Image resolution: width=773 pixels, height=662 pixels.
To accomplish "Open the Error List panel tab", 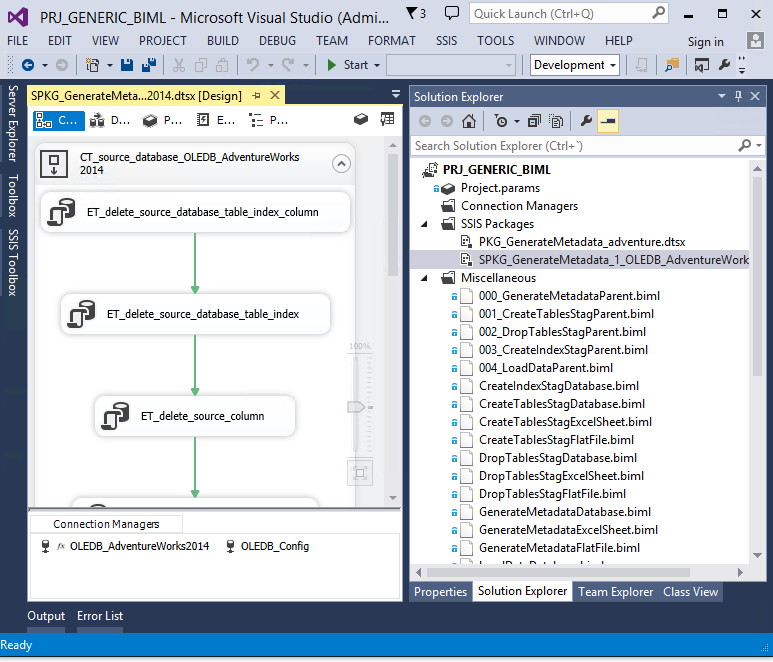I will click(x=100, y=616).
